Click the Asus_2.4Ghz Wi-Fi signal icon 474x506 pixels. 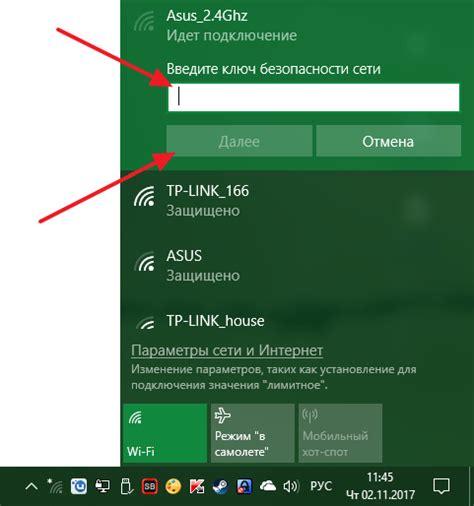pos(144,21)
